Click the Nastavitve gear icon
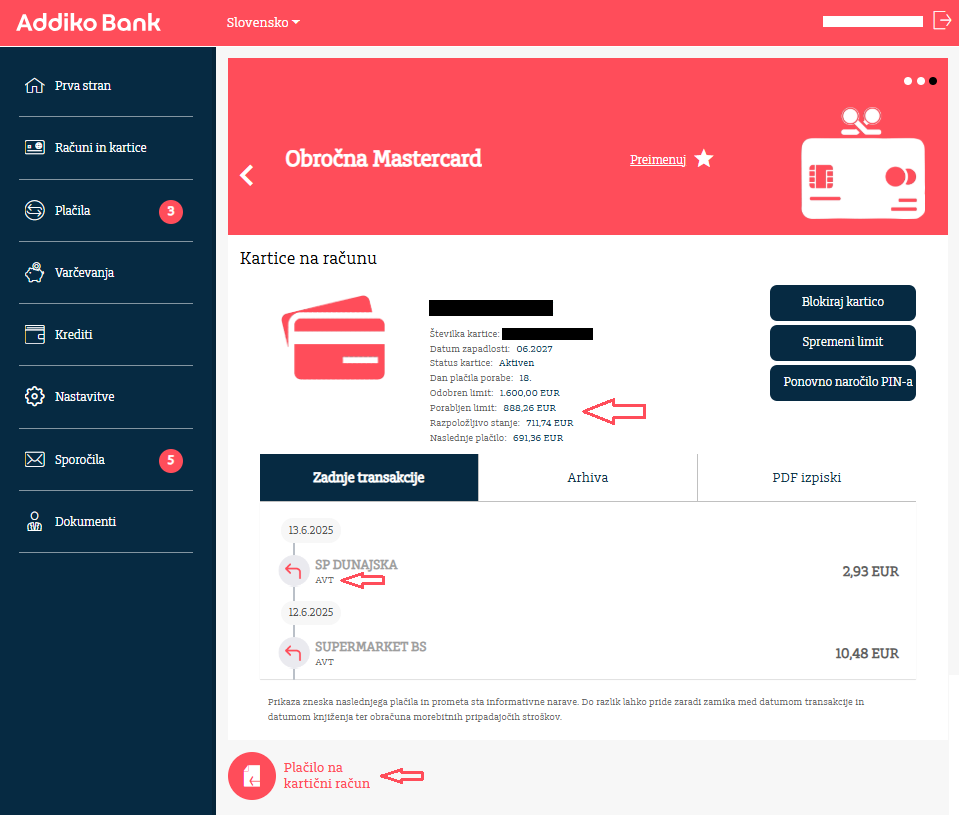The image size is (959, 815). (34, 396)
